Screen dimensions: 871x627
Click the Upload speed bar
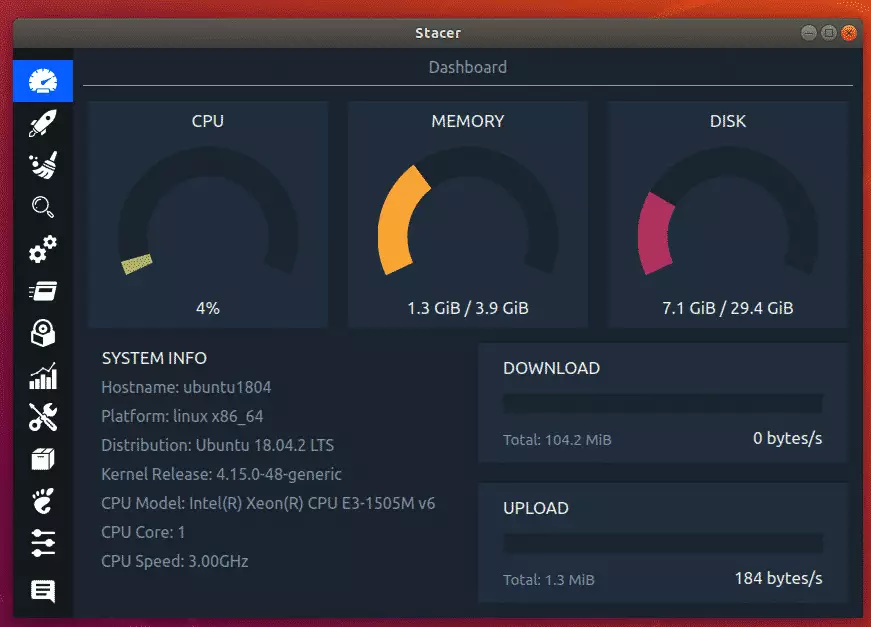point(663,544)
